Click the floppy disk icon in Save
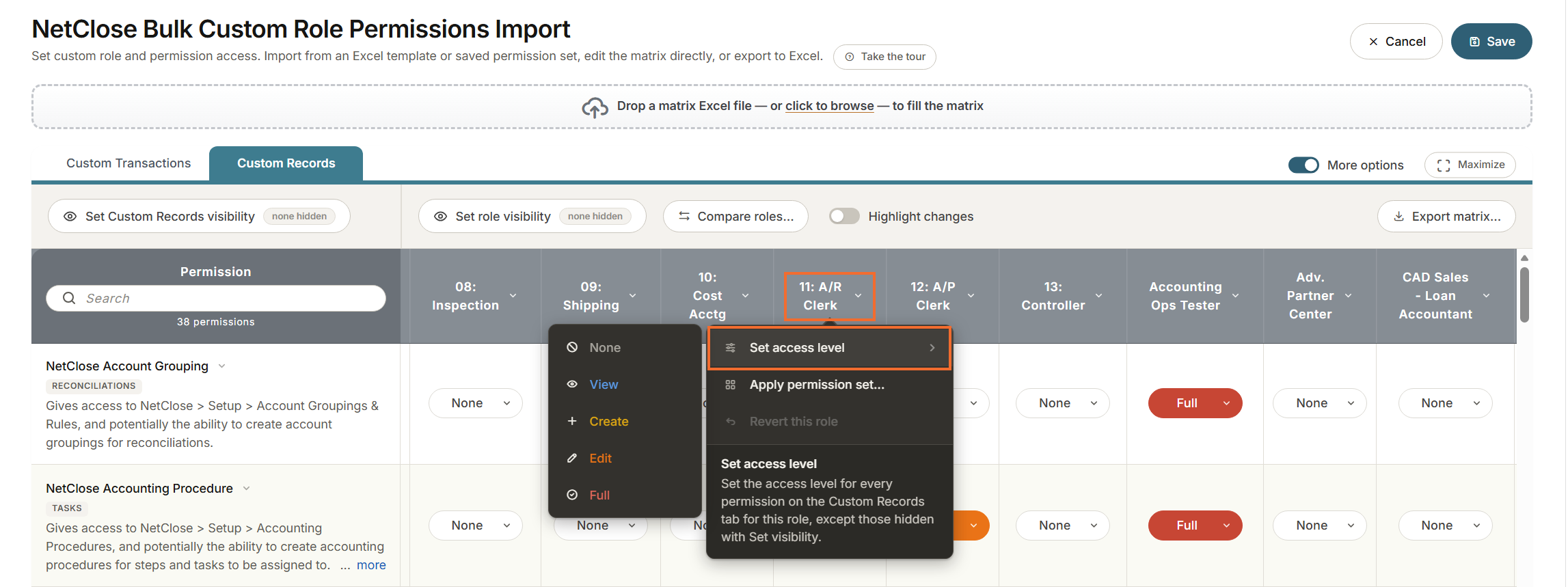This screenshot has height=587, width=1568. coord(1474,42)
